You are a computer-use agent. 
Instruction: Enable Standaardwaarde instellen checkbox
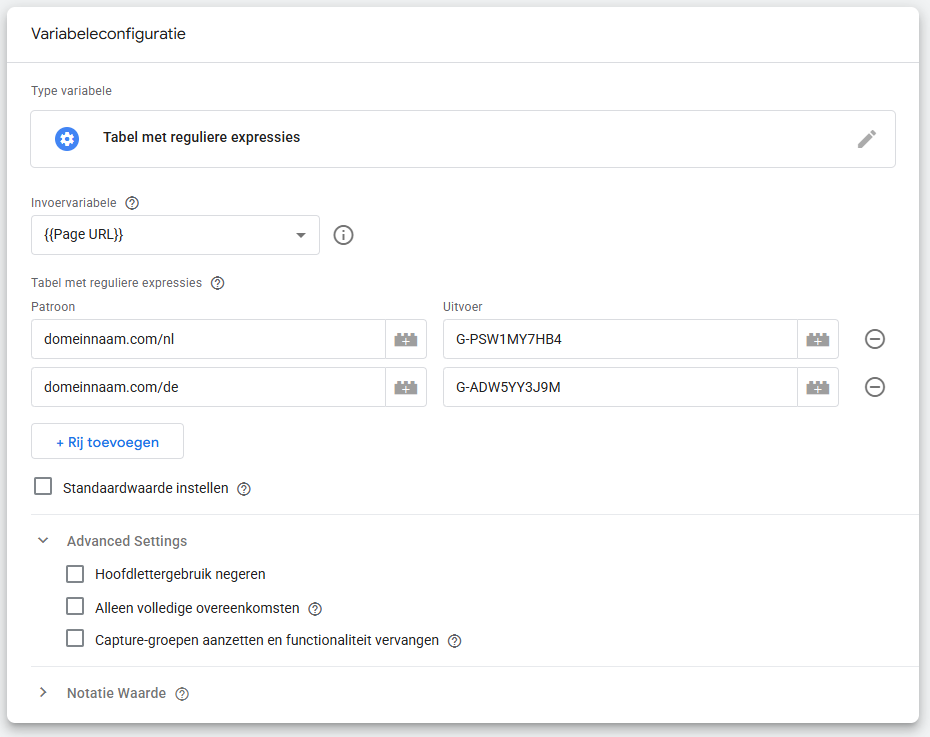(x=43, y=487)
